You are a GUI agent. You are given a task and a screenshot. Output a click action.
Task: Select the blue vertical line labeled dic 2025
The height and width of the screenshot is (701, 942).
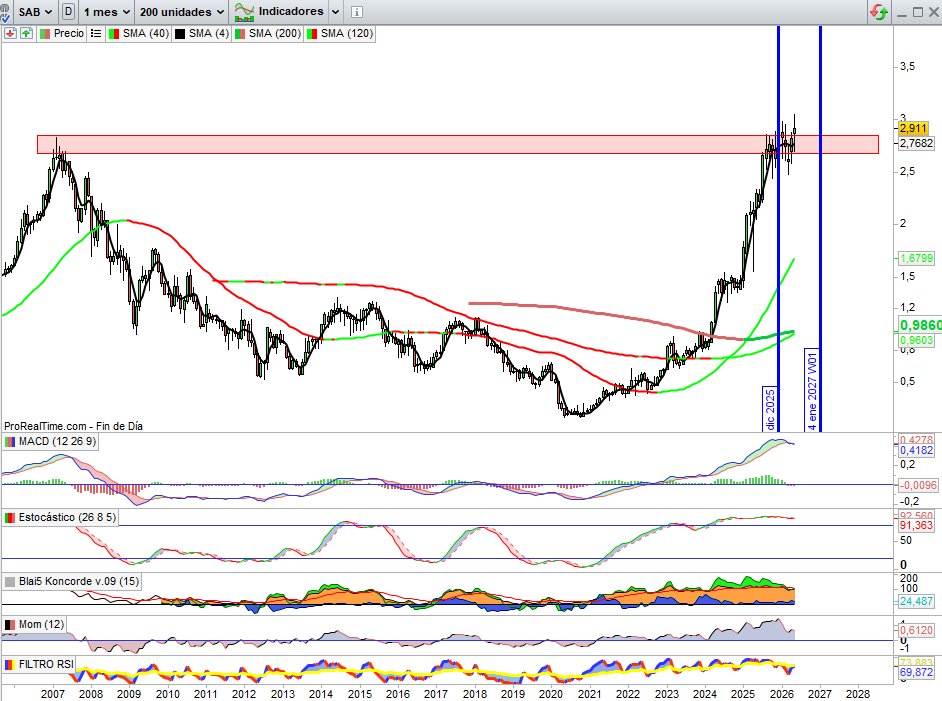click(779, 228)
